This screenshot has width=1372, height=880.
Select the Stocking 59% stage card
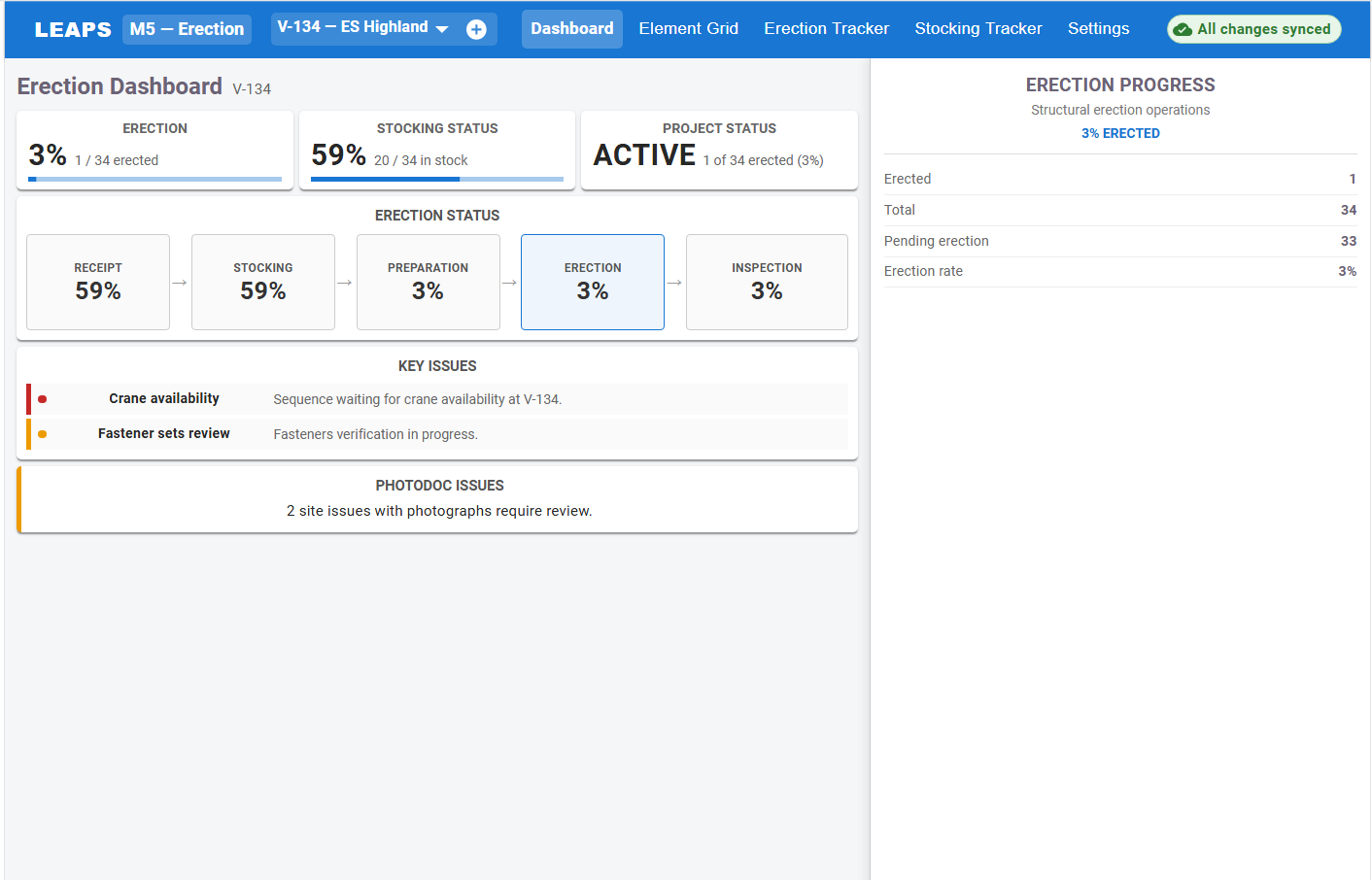coord(263,282)
